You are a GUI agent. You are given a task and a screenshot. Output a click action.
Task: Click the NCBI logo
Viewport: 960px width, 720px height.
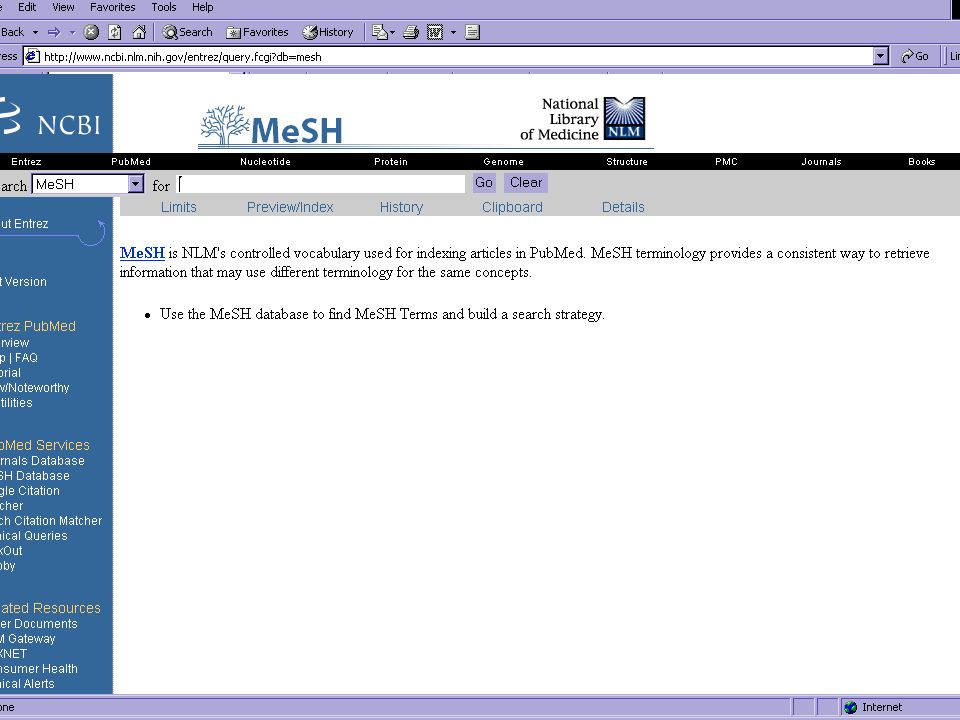[50, 116]
